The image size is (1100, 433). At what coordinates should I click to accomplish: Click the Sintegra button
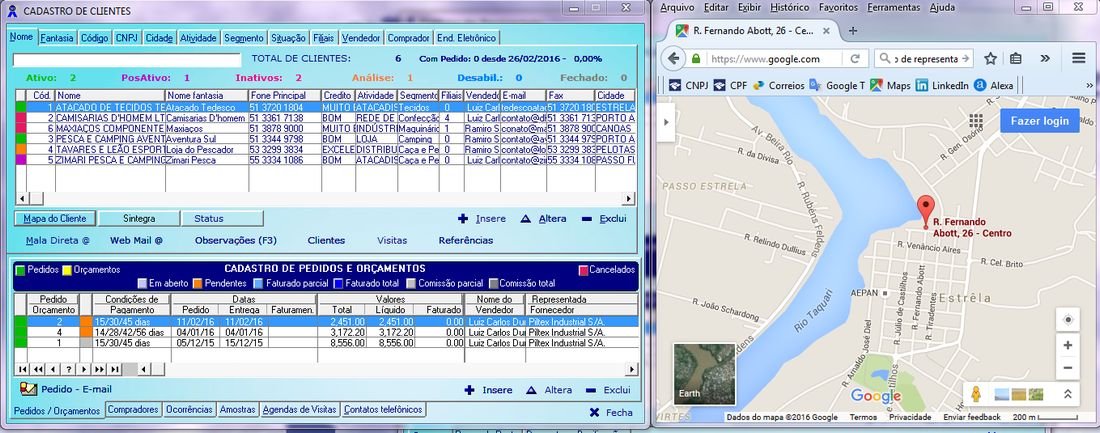point(139,218)
